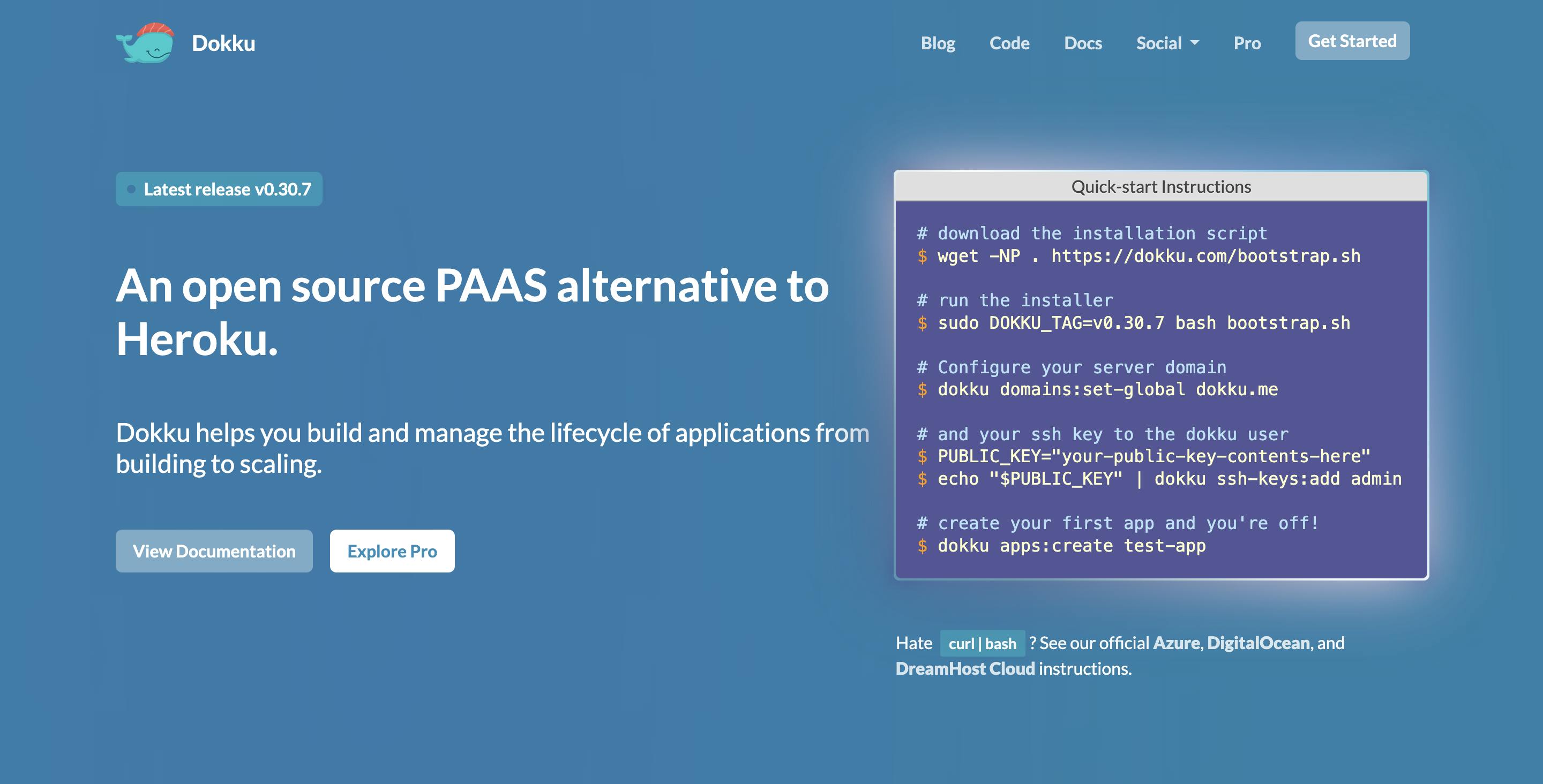Open the Code navigation link
The height and width of the screenshot is (784, 1543).
pyautogui.click(x=1009, y=43)
